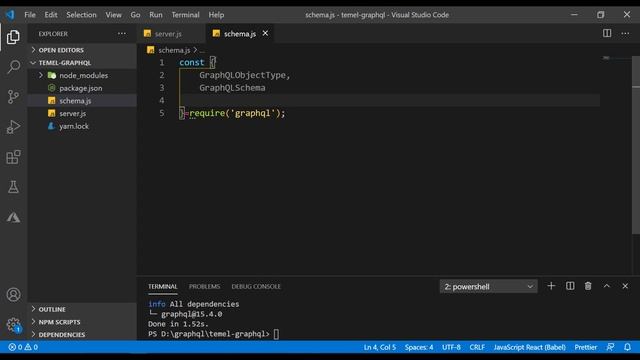Viewport: 640px width, 360px height.
Task: Open the Terminal menu
Action: tap(185, 15)
